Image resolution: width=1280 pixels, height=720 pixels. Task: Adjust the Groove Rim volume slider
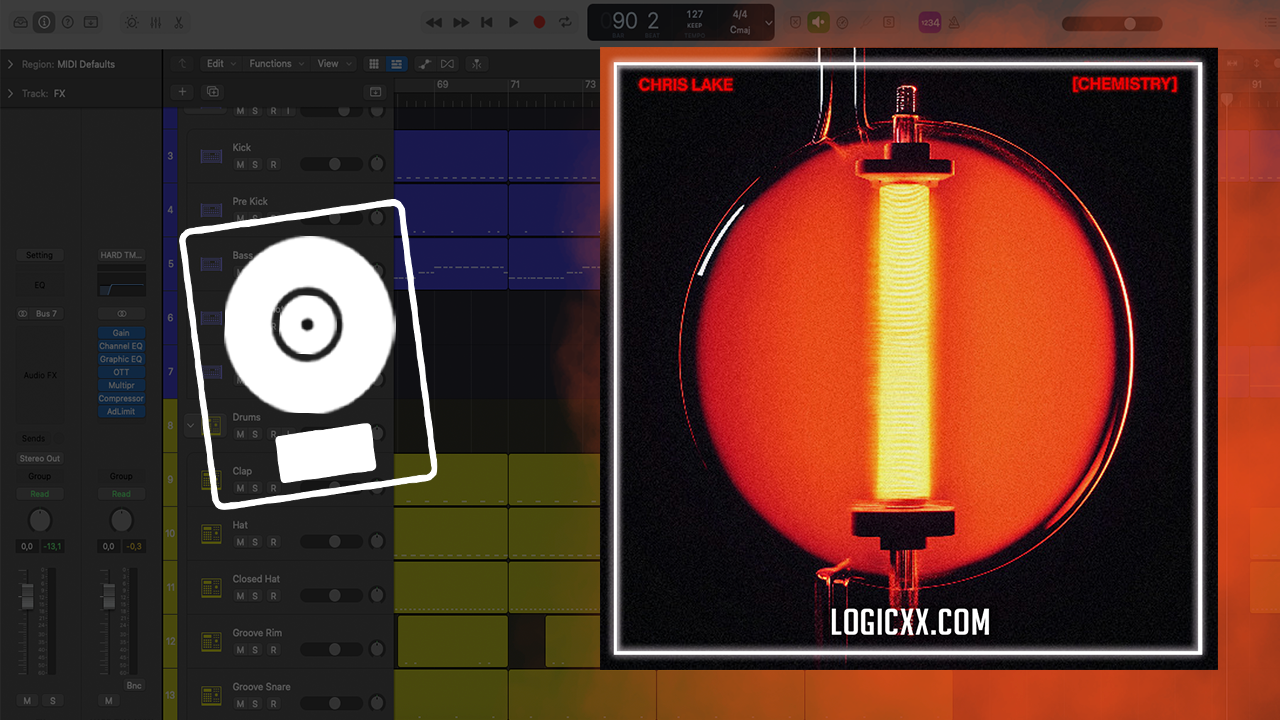tap(332, 650)
